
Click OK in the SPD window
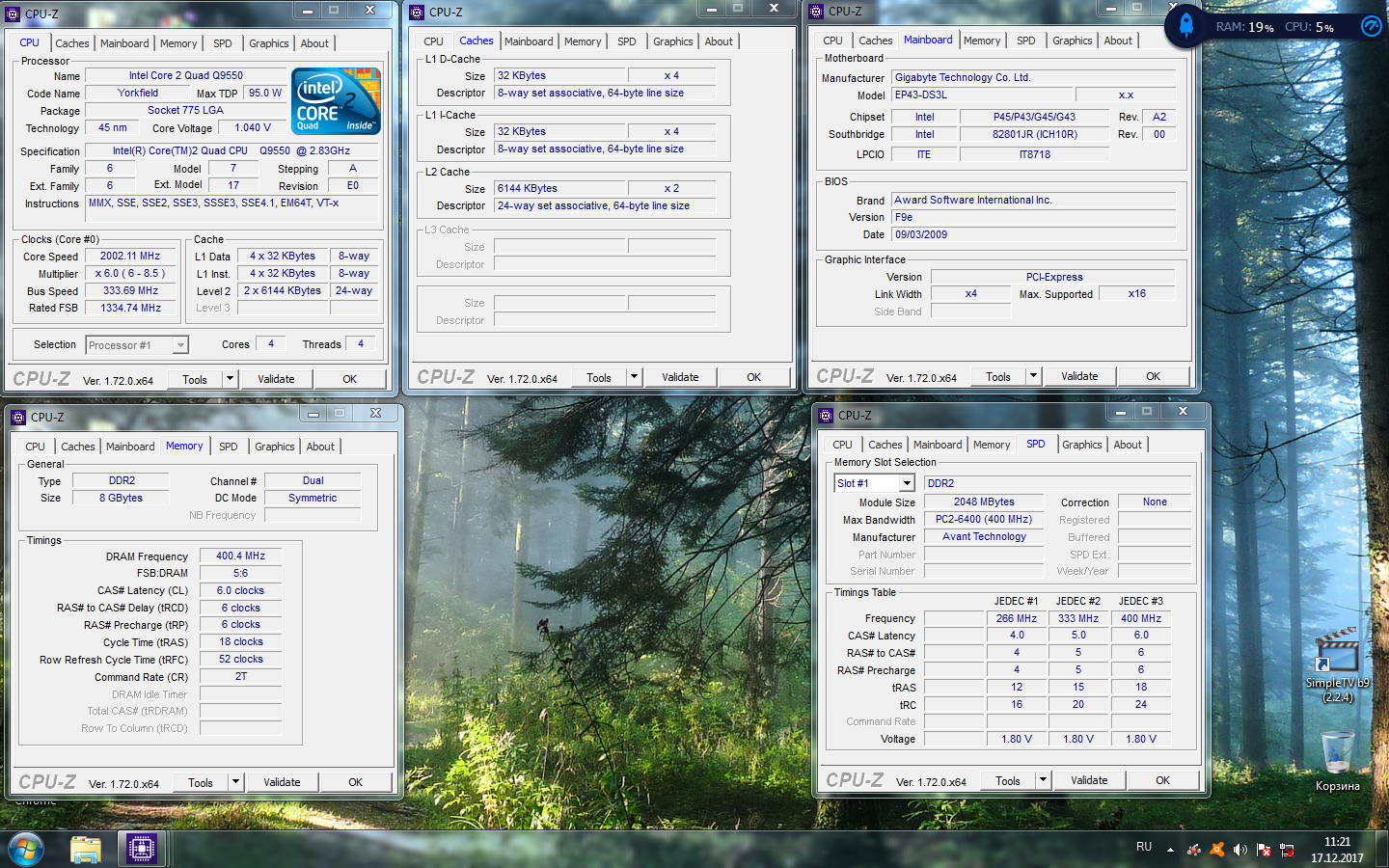1162,780
